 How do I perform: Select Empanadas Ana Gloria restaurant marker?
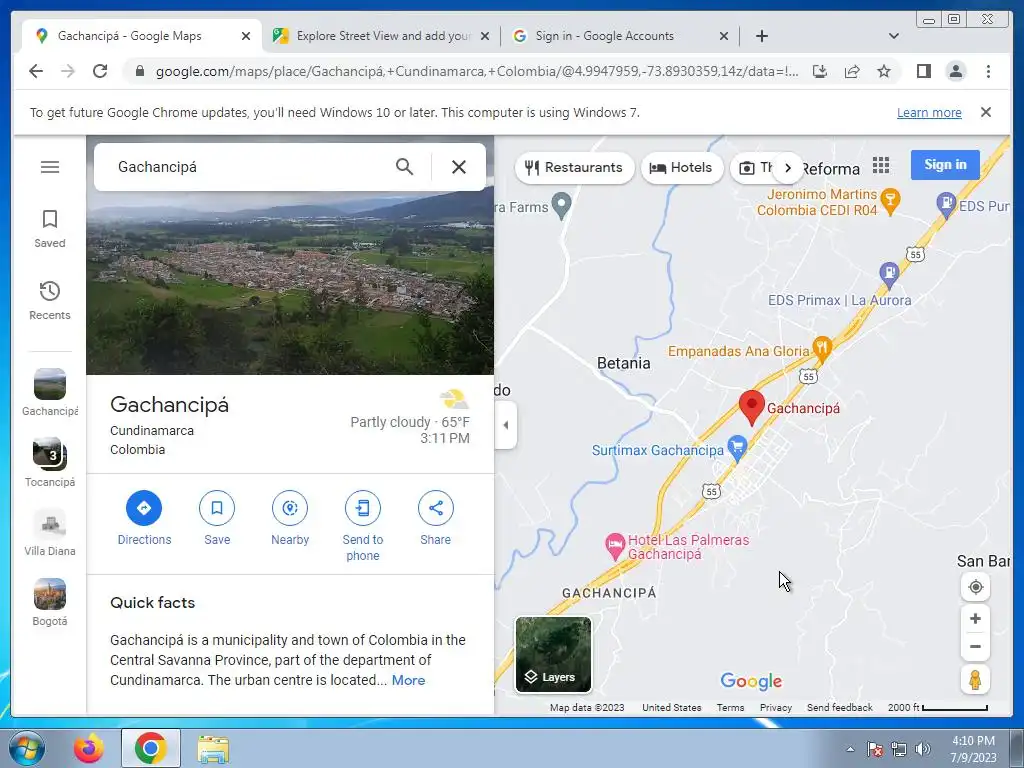tap(822, 349)
